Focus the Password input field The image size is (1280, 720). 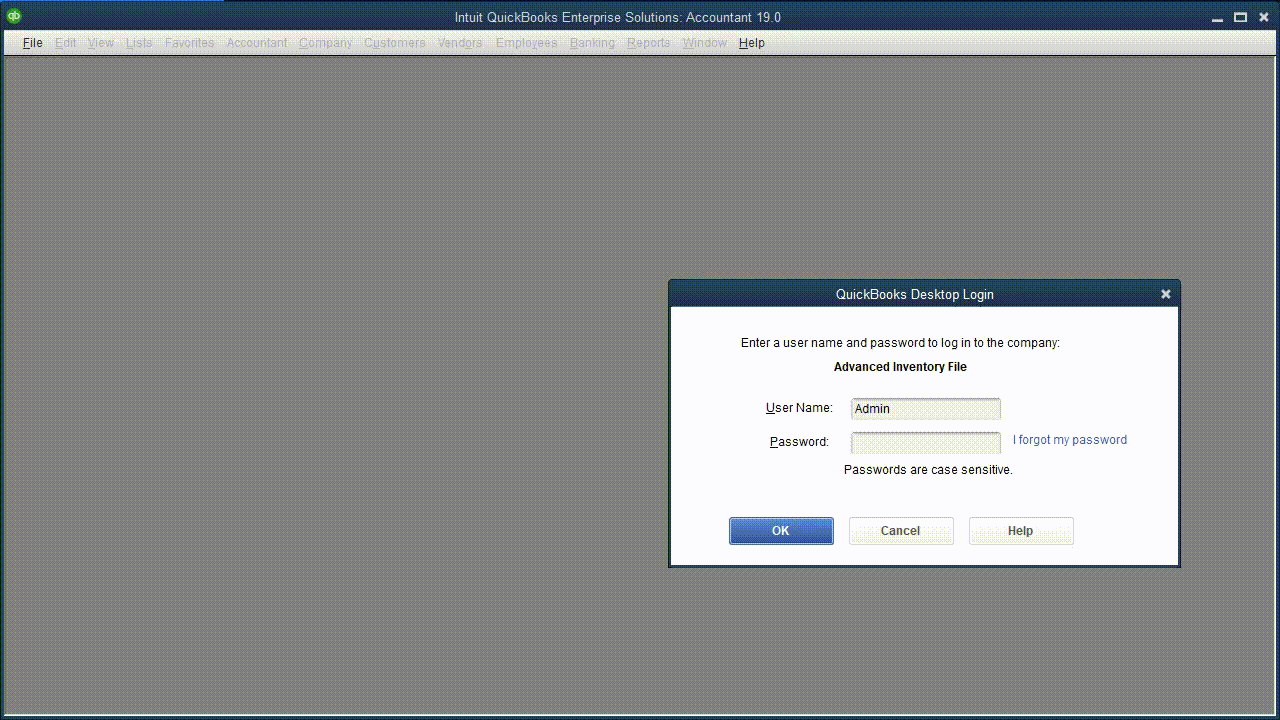coord(925,442)
